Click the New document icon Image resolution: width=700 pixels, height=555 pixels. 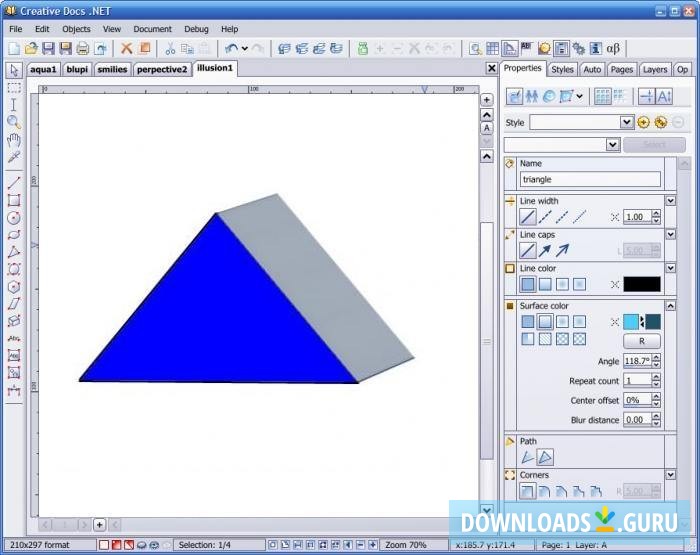(x=14, y=48)
